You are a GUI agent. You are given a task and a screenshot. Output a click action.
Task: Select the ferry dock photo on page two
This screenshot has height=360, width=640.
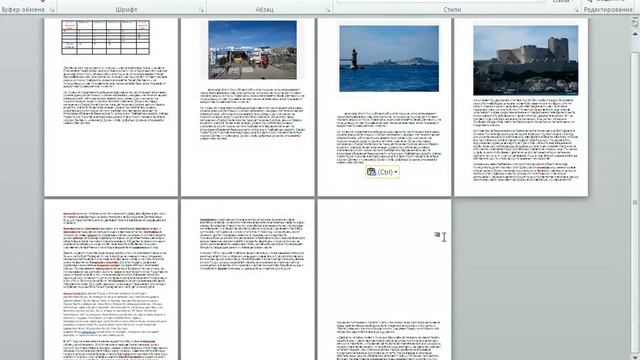(x=252, y=50)
